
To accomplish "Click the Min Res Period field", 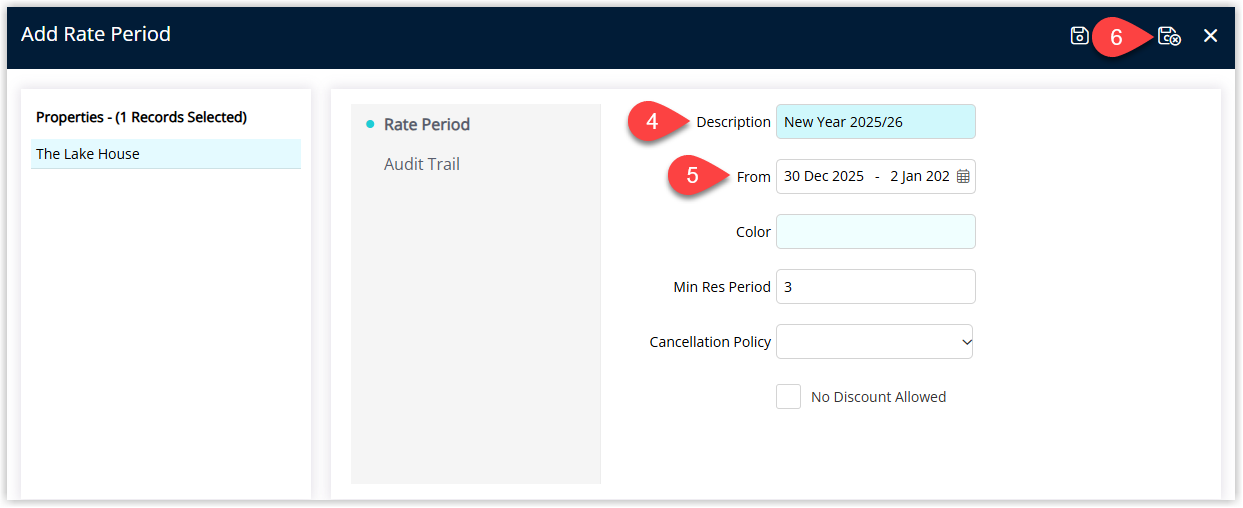I will coord(876,287).
